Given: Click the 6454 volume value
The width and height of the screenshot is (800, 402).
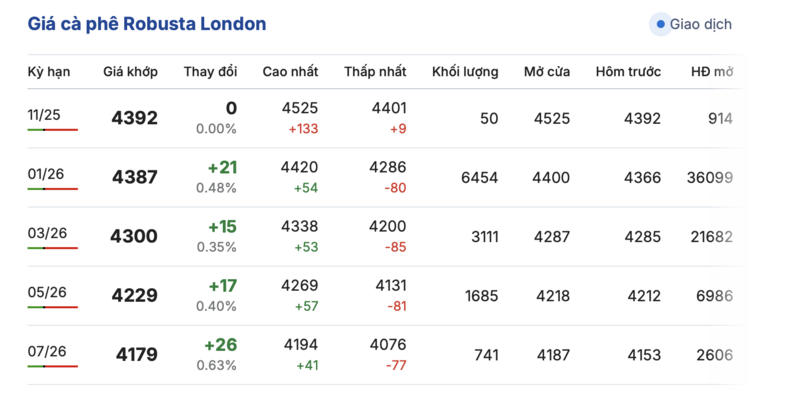Looking at the screenshot, I should click(x=479, y=177).
